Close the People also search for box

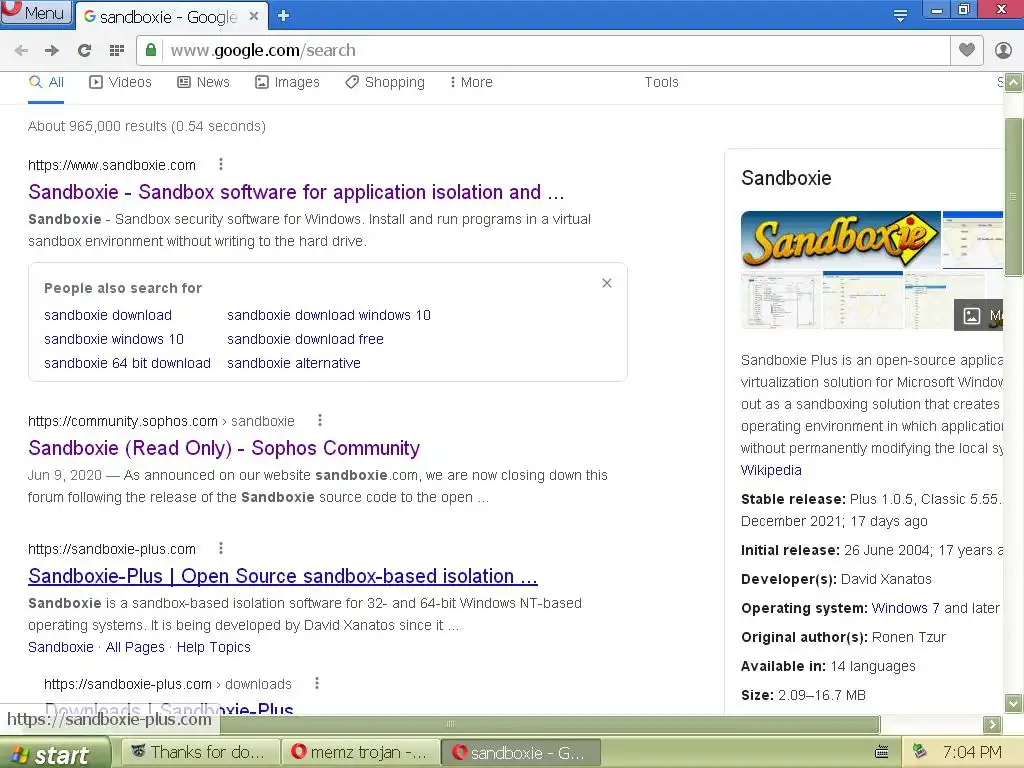[607, 283]
